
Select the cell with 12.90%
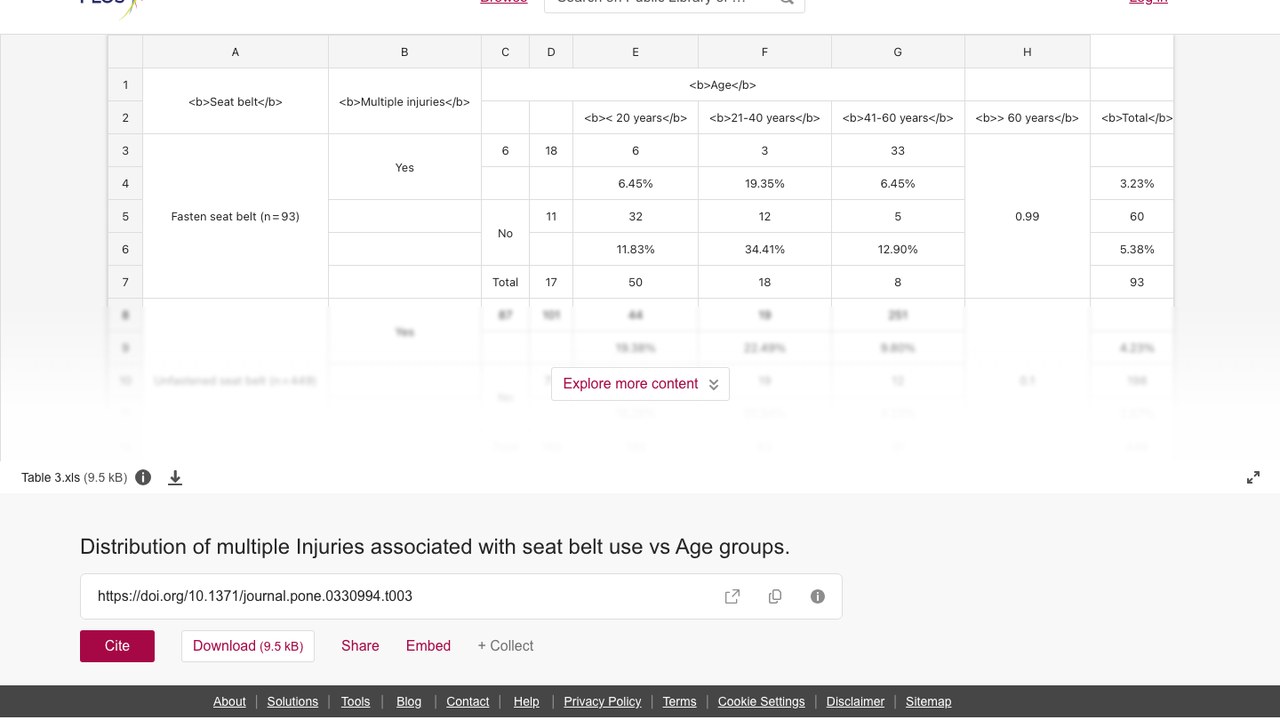pyautogui.click(x=897, y=249)
